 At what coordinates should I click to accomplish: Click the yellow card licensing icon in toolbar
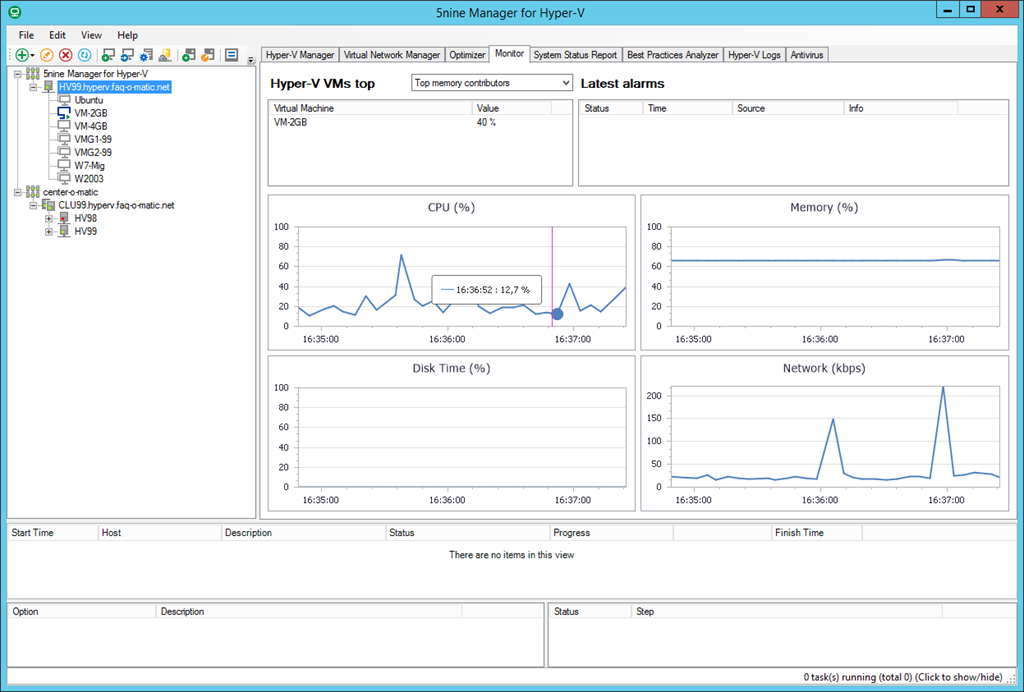click(165, 55)
